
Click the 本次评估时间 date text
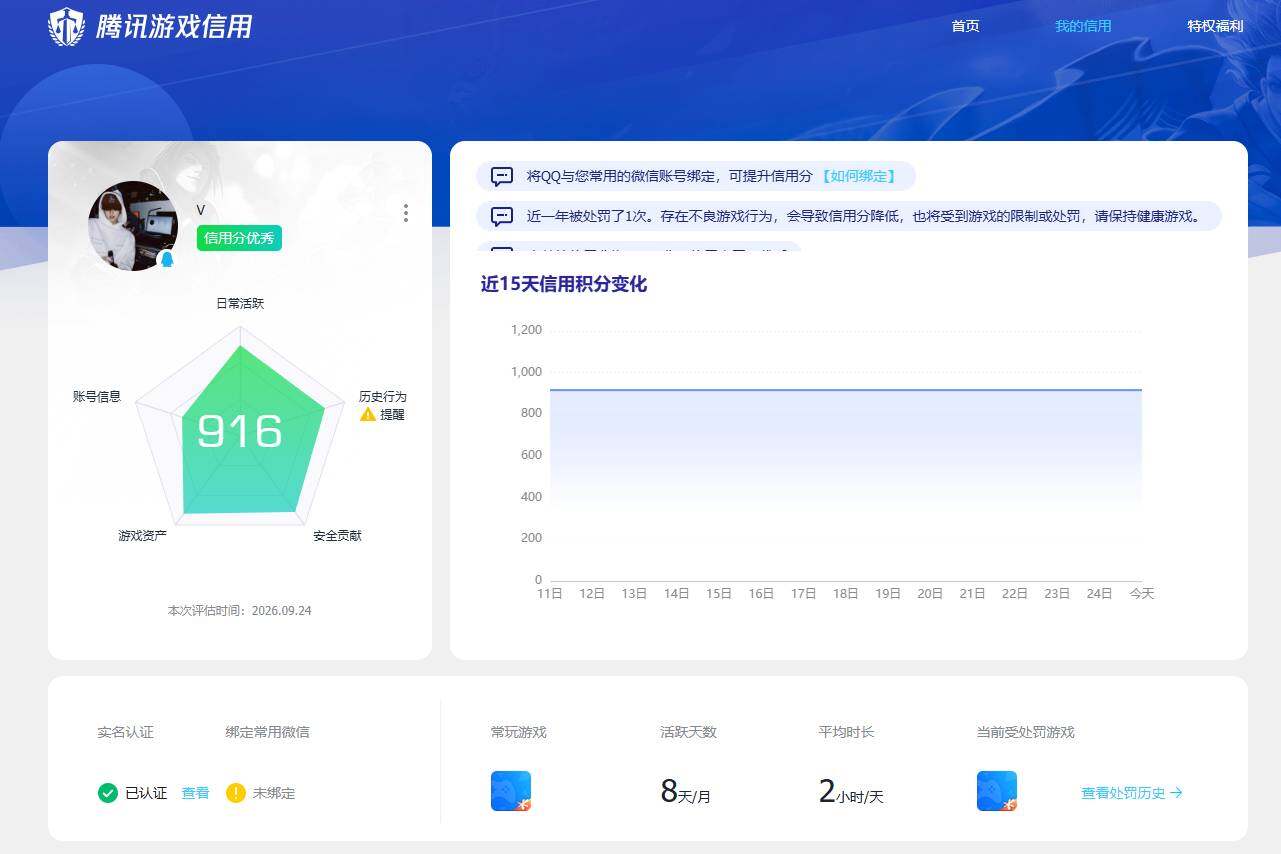(x=240, y=610)
